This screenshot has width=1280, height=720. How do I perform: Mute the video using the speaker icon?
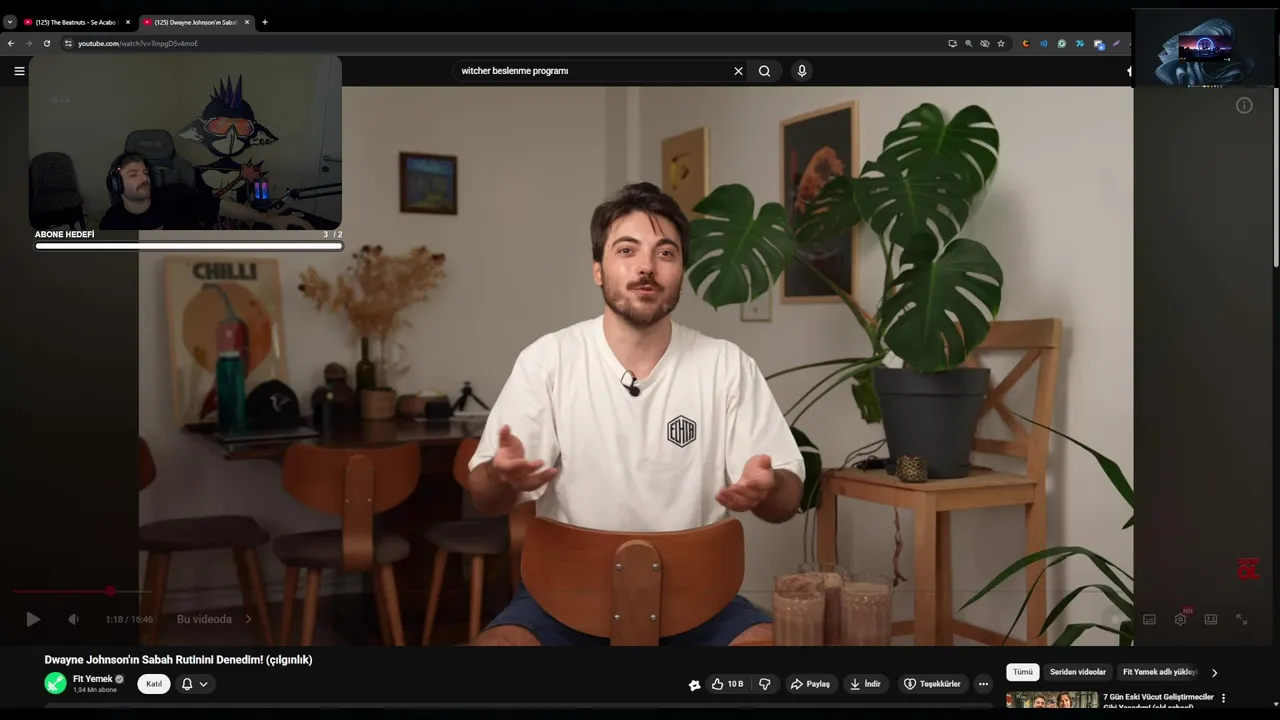(73, 619)
